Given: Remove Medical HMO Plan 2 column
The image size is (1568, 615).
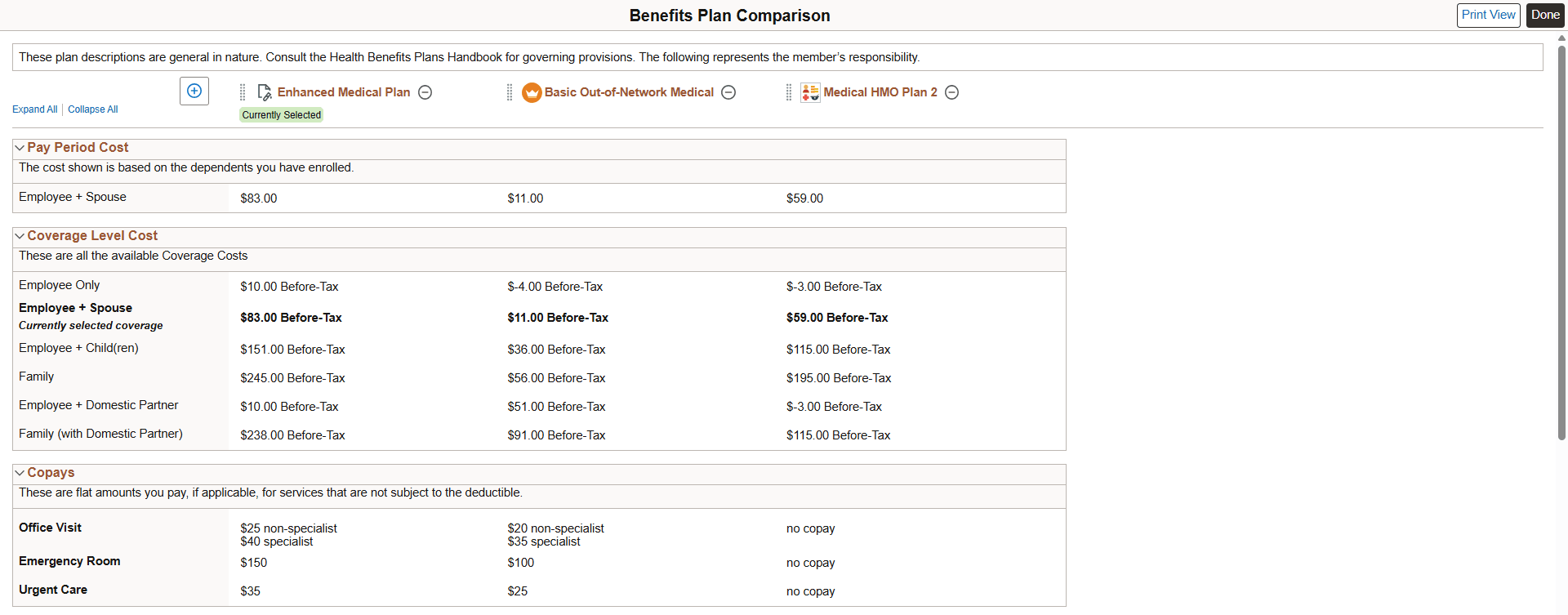Looking at the screenshot, I should point(951,92).
